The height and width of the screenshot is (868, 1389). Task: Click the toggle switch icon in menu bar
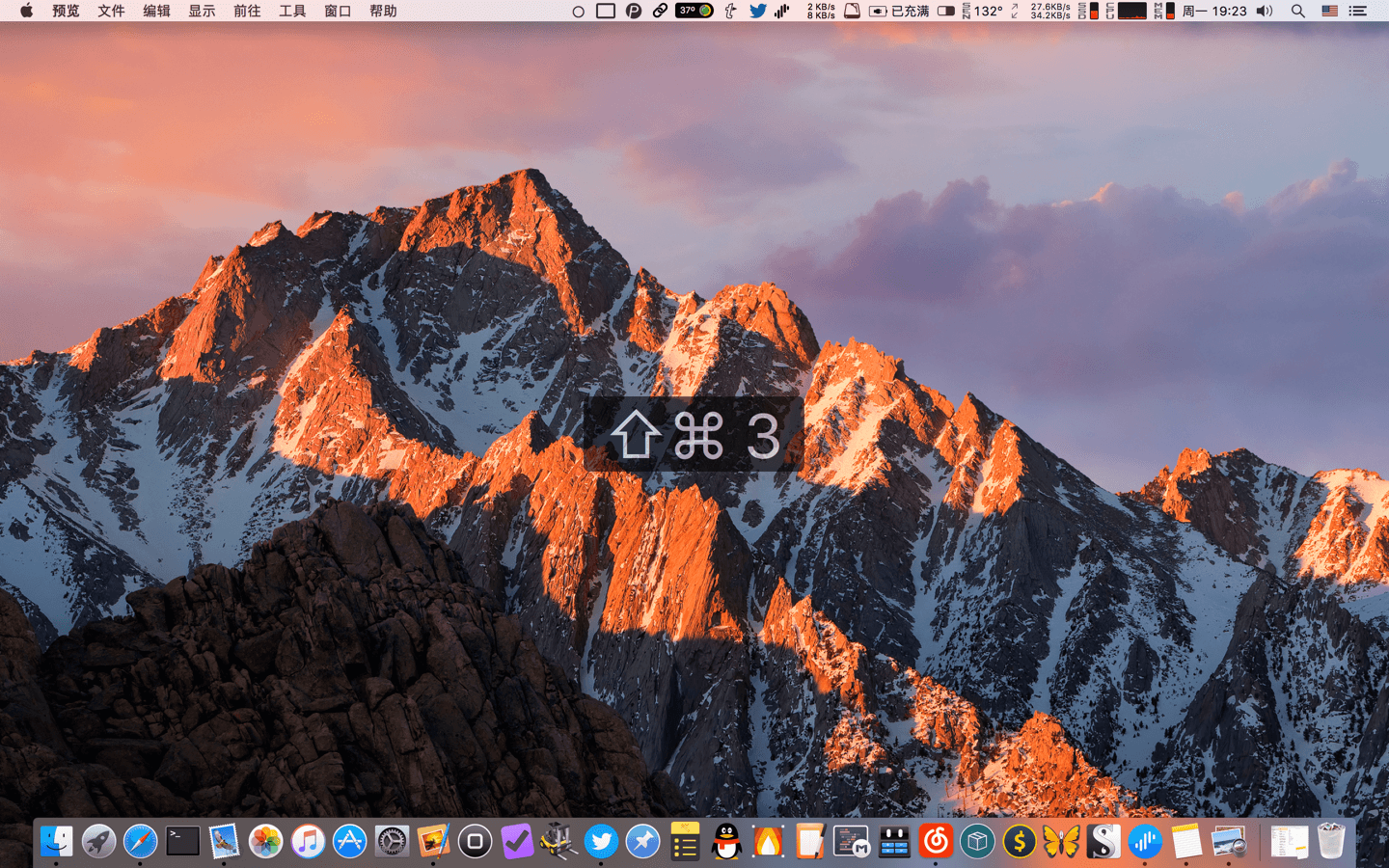(x=946, y=11)
